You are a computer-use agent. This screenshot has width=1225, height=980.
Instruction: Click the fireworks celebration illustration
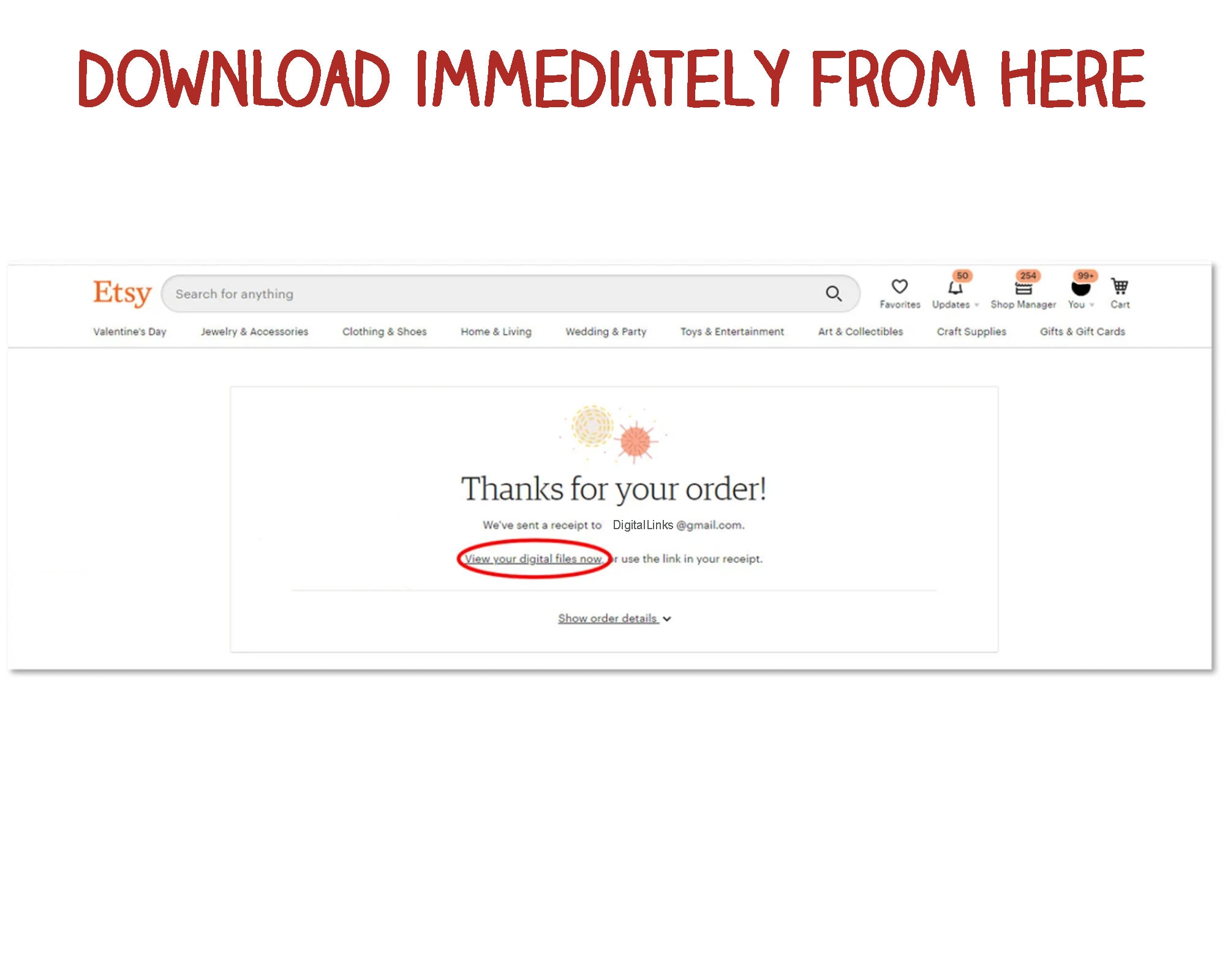tap(612, 433)
